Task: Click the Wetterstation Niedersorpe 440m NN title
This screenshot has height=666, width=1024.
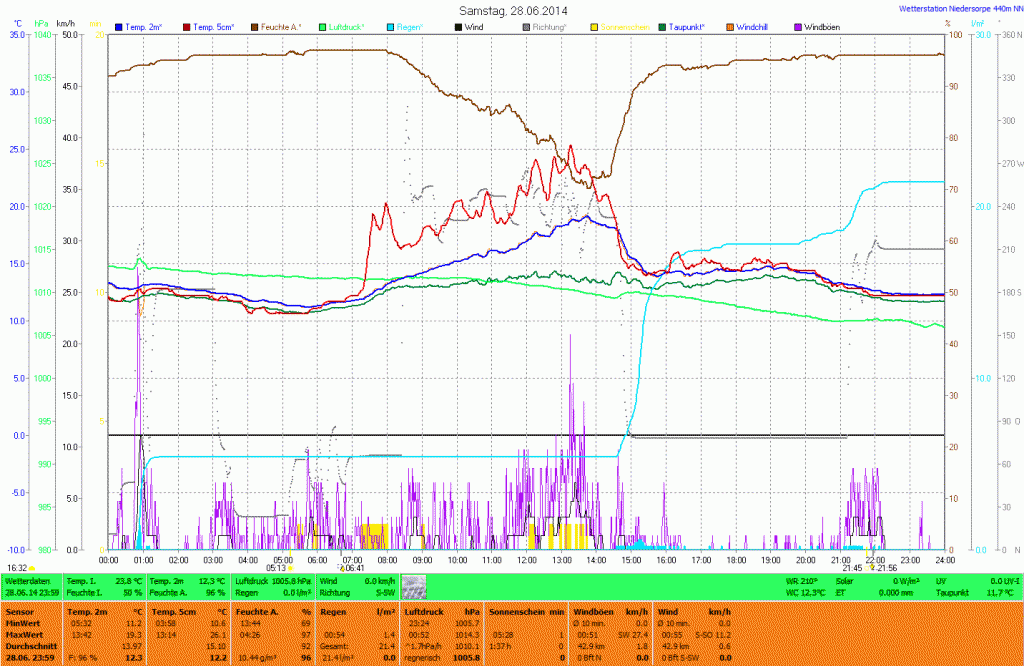Action: tap(956, 9)
